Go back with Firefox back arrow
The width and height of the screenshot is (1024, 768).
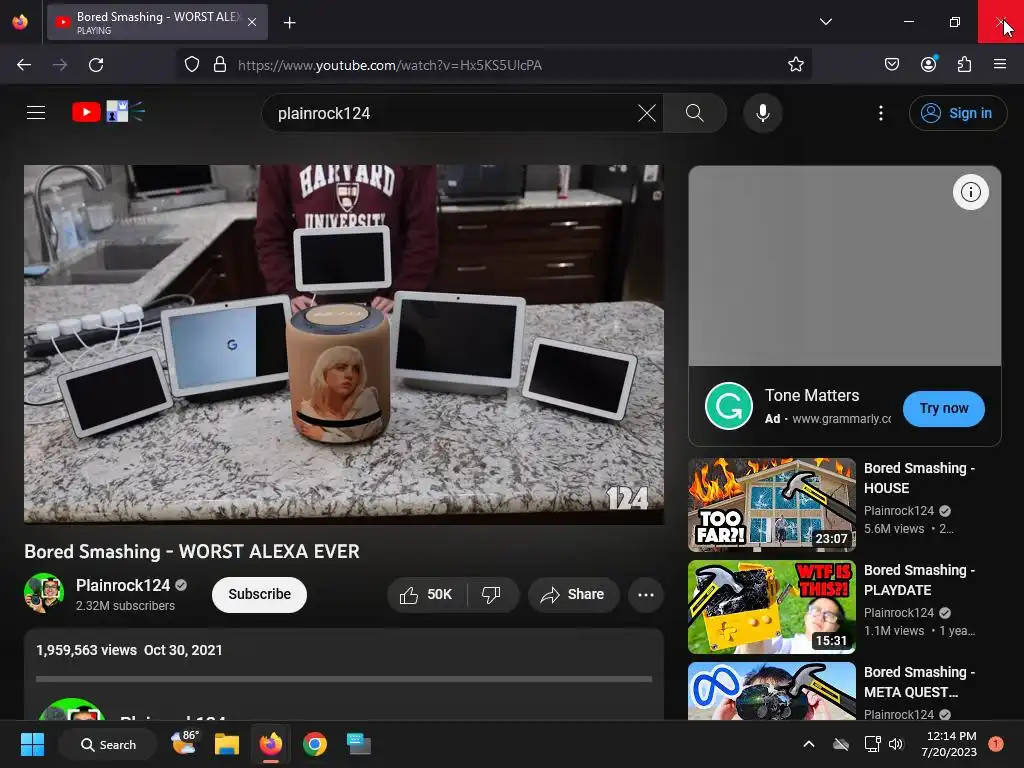(24, 65)
